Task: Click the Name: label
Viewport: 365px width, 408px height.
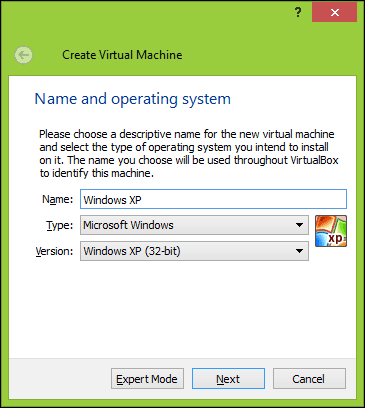Action: [57, 199]
